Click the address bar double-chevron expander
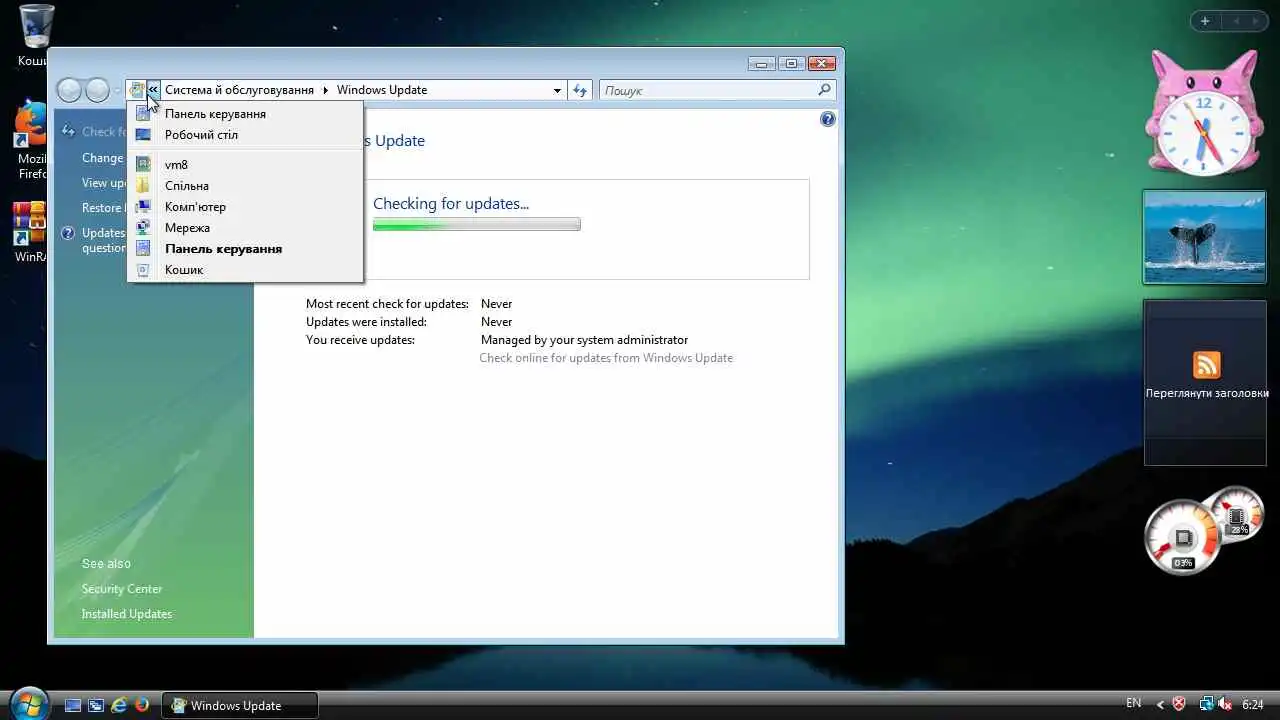 click(153, 90)
